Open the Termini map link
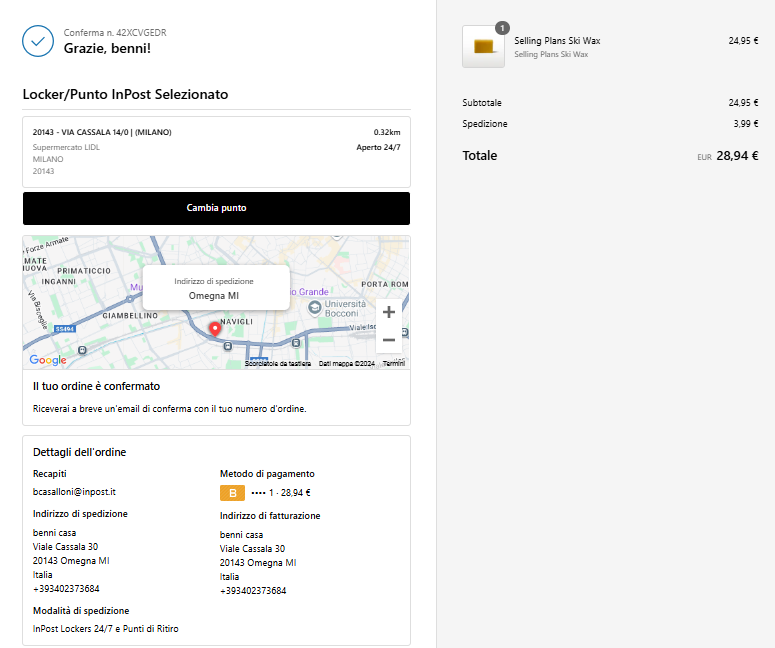775x648 pixels. tap(394, 363)
